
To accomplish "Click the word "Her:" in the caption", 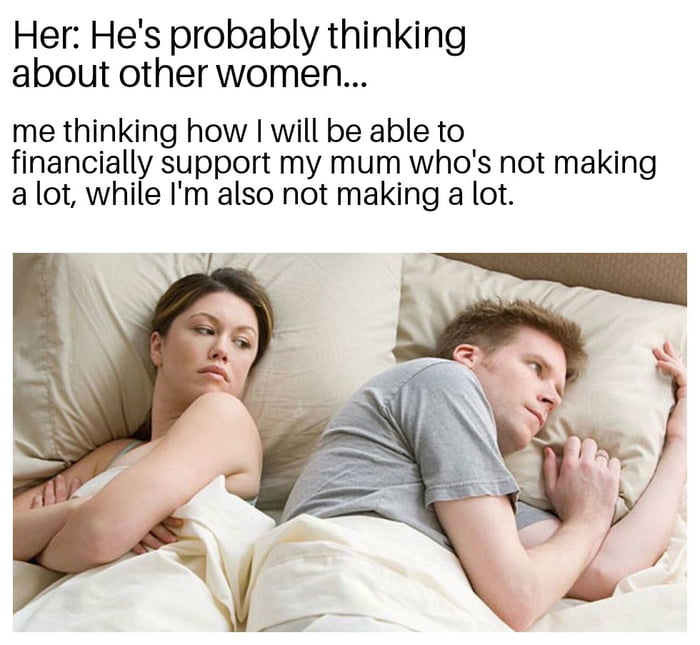I will point(48,35).
